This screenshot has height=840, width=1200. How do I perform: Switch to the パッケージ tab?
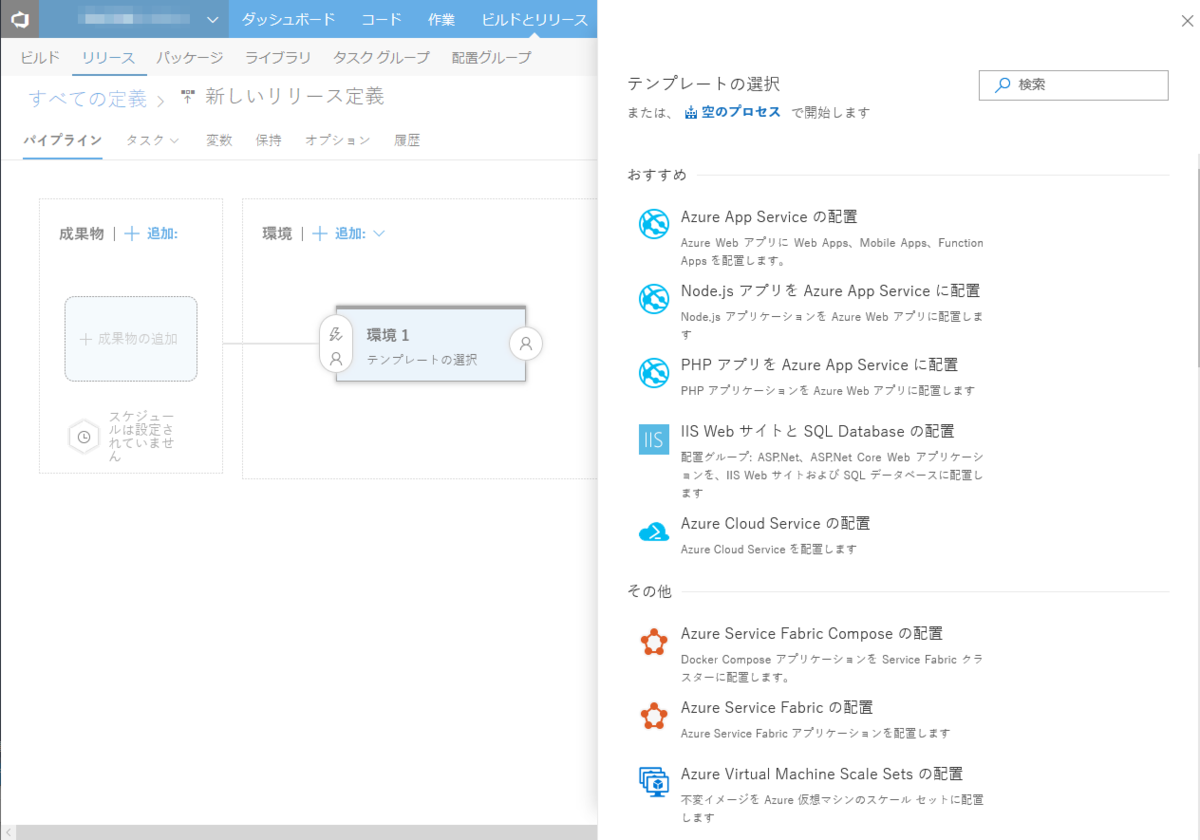point(190,58)
